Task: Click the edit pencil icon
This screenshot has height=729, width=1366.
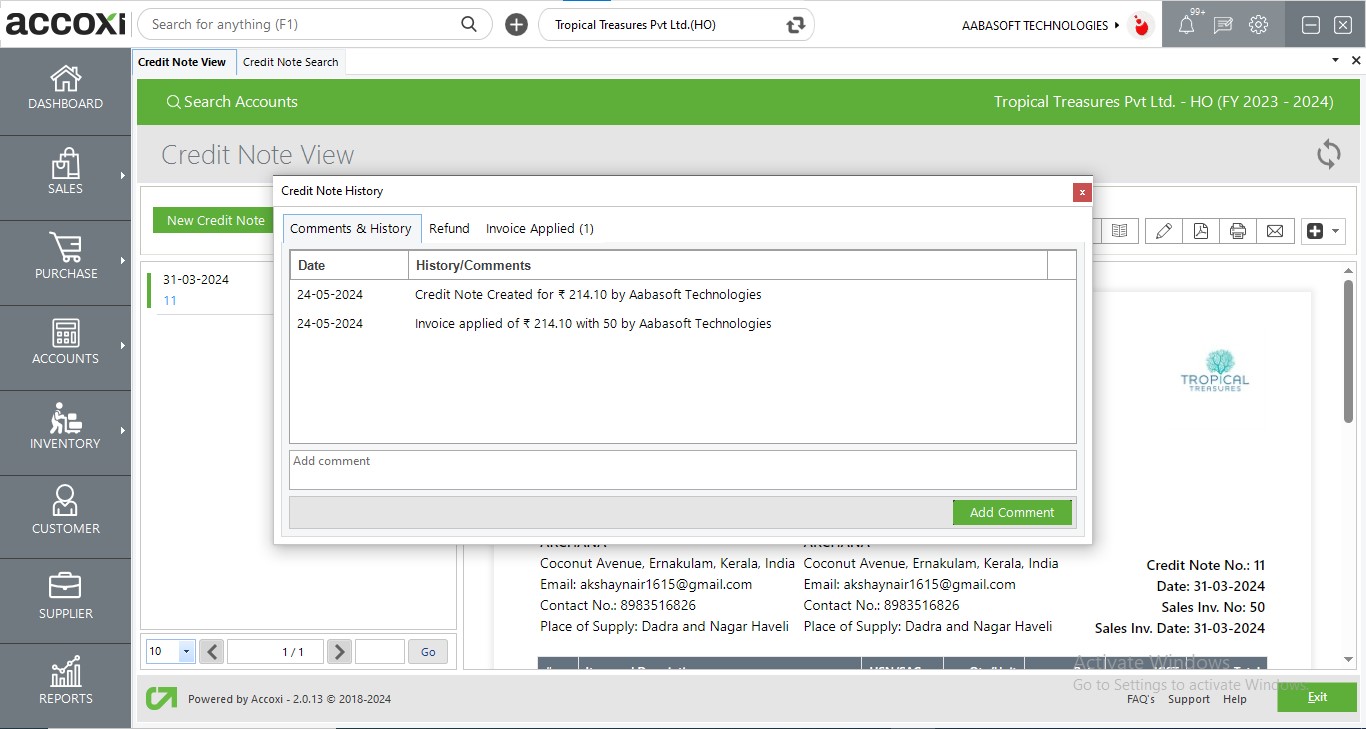Action: (1163, 231)
